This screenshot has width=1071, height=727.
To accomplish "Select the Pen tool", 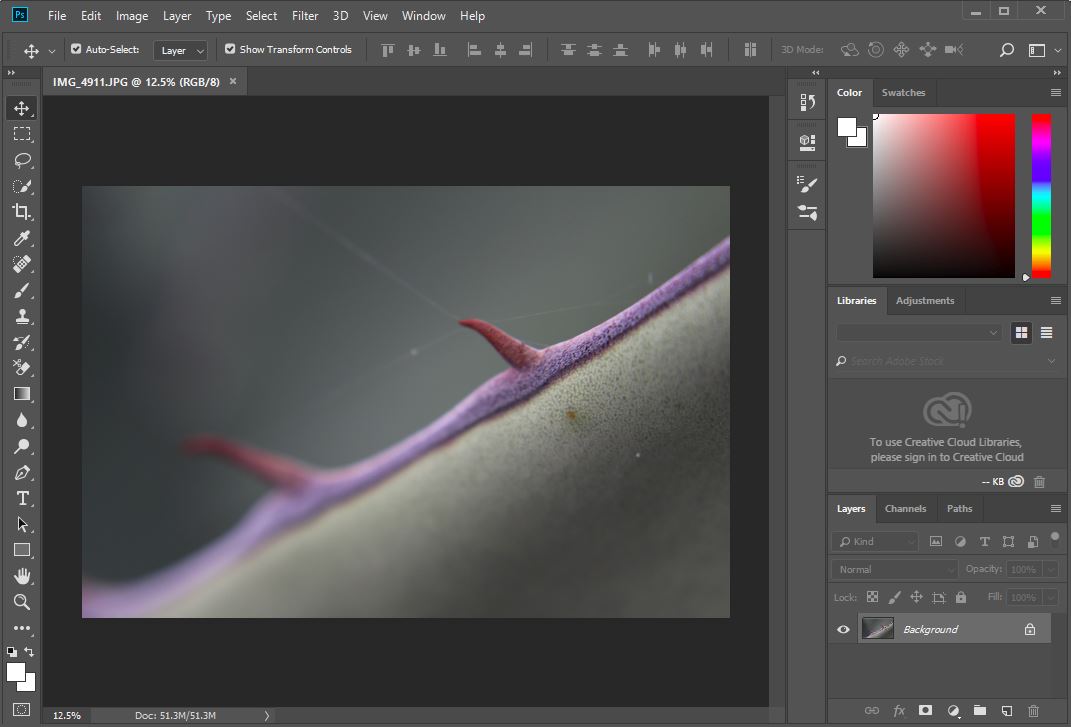I will click(22, 472).
